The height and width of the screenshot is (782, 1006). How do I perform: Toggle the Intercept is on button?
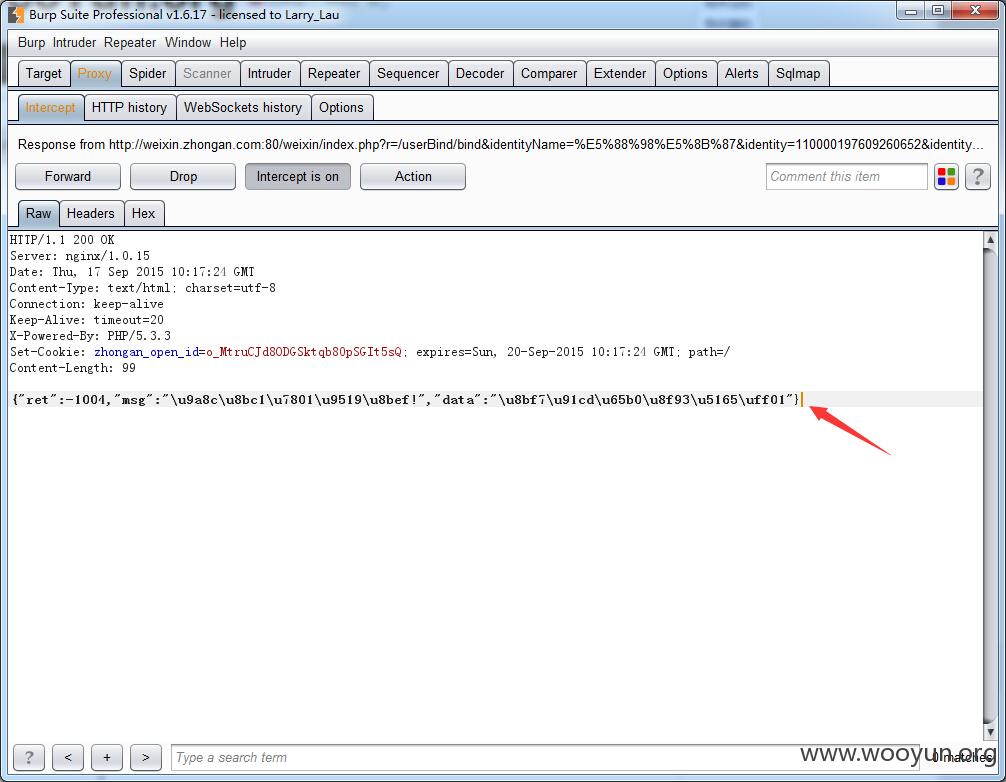click(298, 176)
